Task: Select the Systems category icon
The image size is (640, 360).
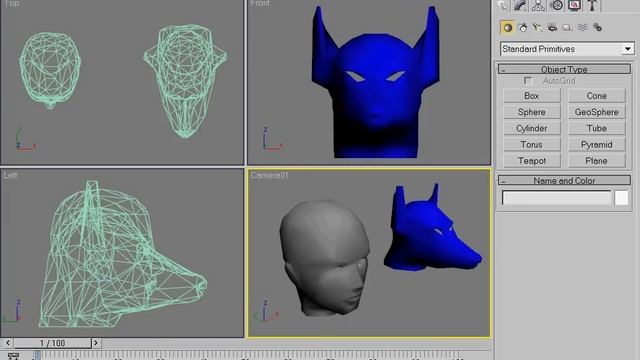Action: coord(598,28)
